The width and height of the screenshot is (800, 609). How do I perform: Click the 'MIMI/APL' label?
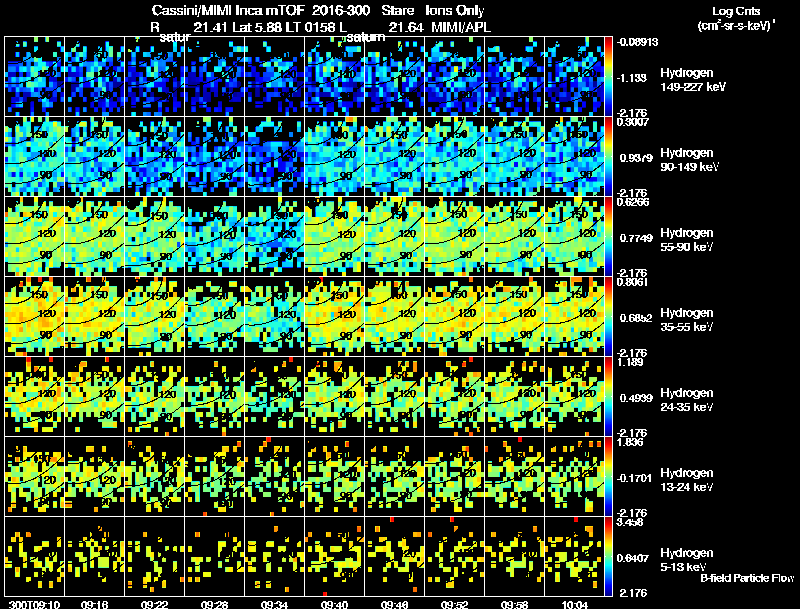point(461,27)
